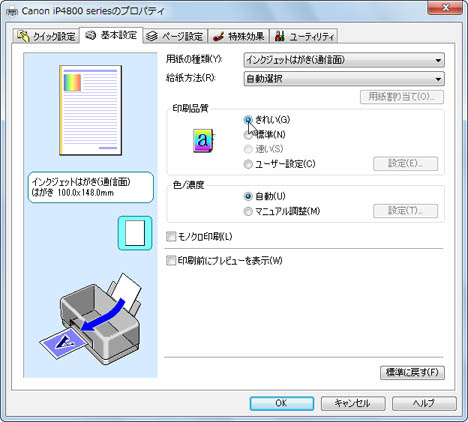Expand the 給紙方法 dropdown

coord(344,79)
